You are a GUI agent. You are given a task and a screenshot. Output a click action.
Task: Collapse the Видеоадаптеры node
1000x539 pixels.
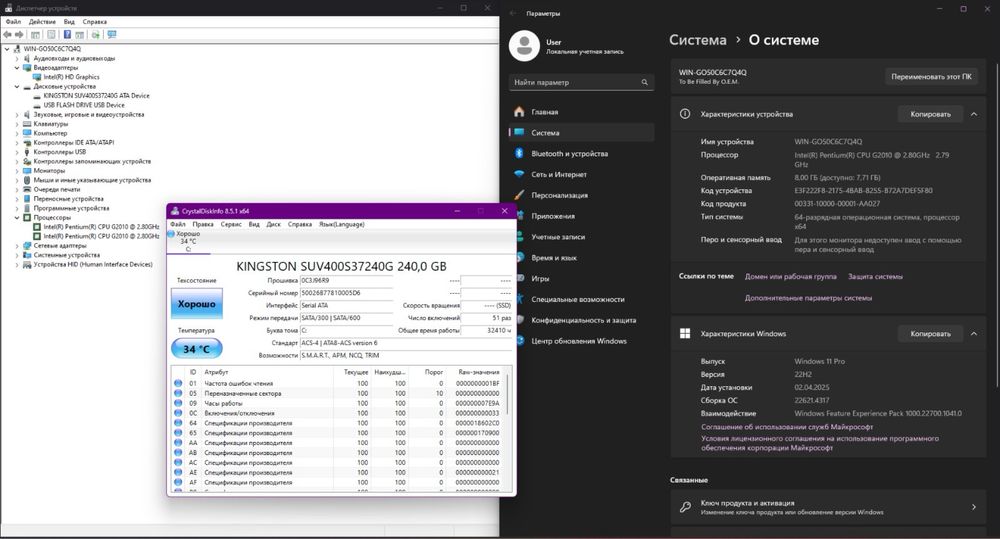pyautogui.click(x=17, y=68)
